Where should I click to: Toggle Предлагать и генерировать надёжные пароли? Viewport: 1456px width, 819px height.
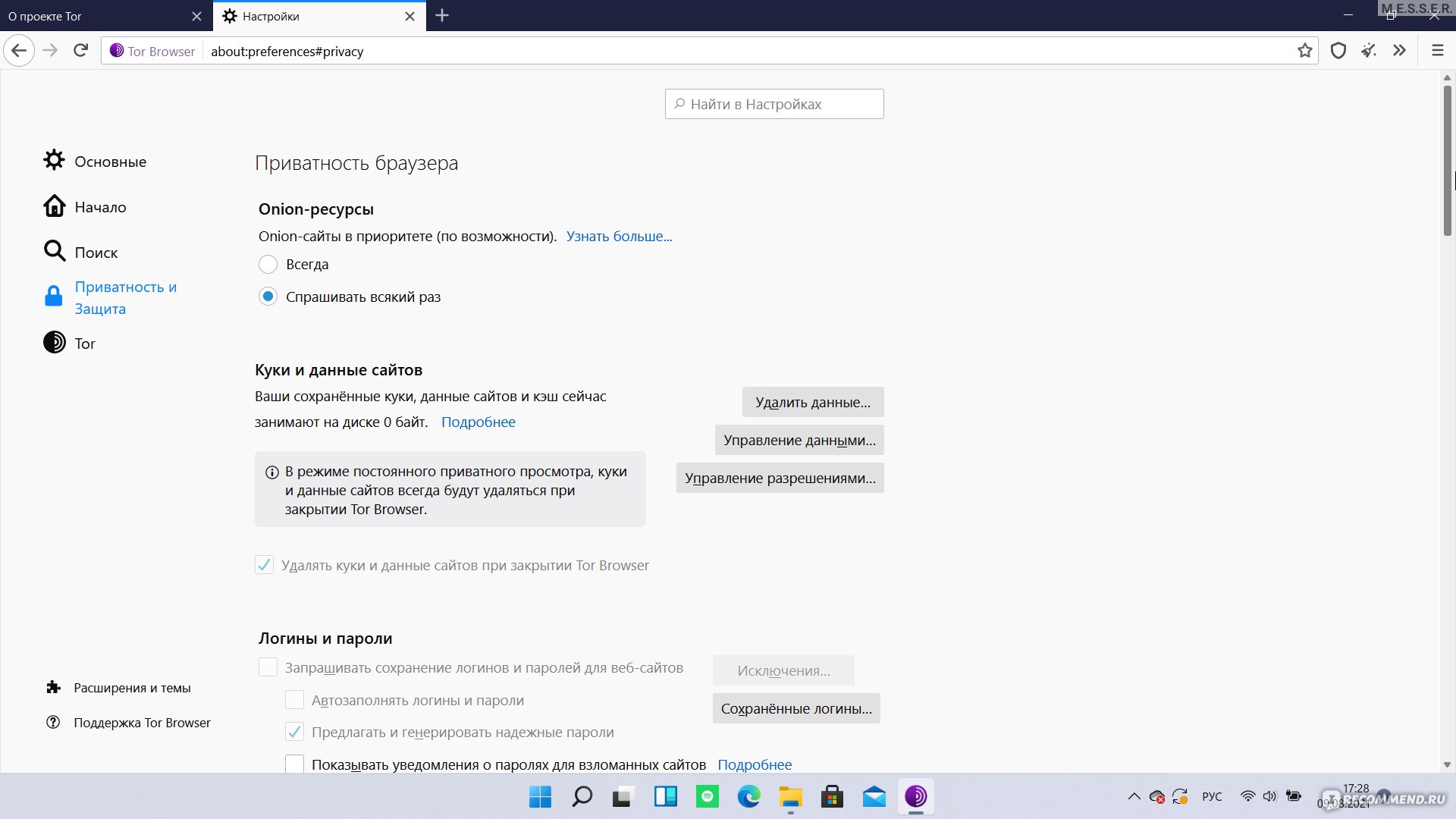coord(295,731)
